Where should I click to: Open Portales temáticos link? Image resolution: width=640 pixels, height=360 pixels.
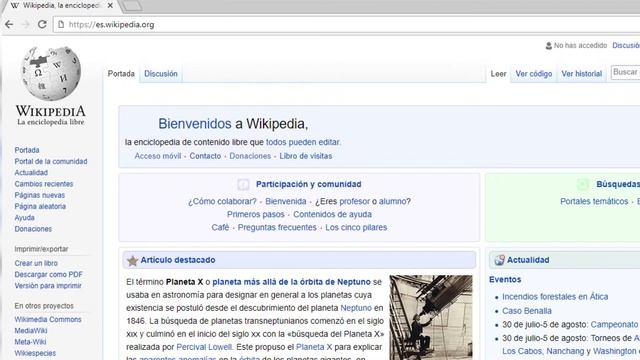(594, 202)
